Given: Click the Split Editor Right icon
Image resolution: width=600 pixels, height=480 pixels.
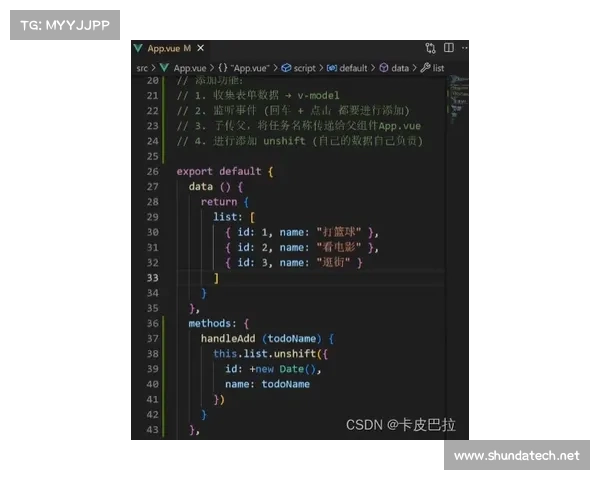Looking at the screenshot, I should [447, 48].
